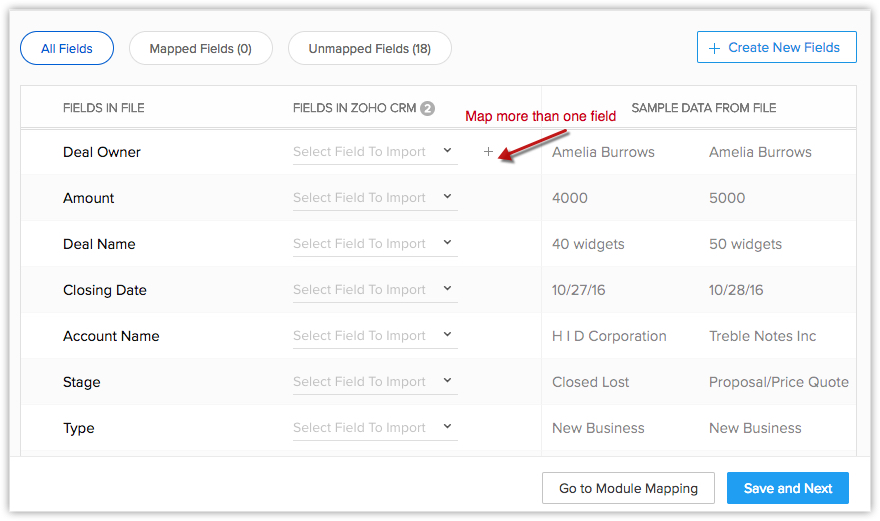Click the Sample Data From File header
880x521 pixels.
tap(703, 108)
